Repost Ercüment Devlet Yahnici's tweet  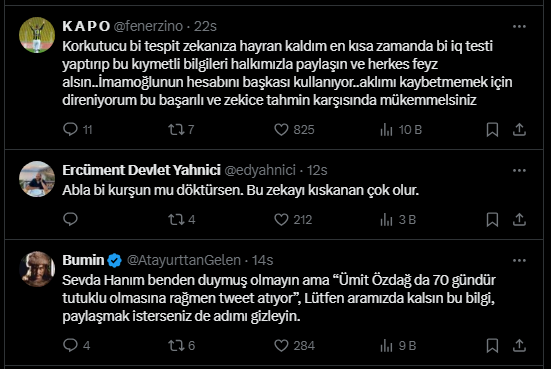(x=176, y=220)
